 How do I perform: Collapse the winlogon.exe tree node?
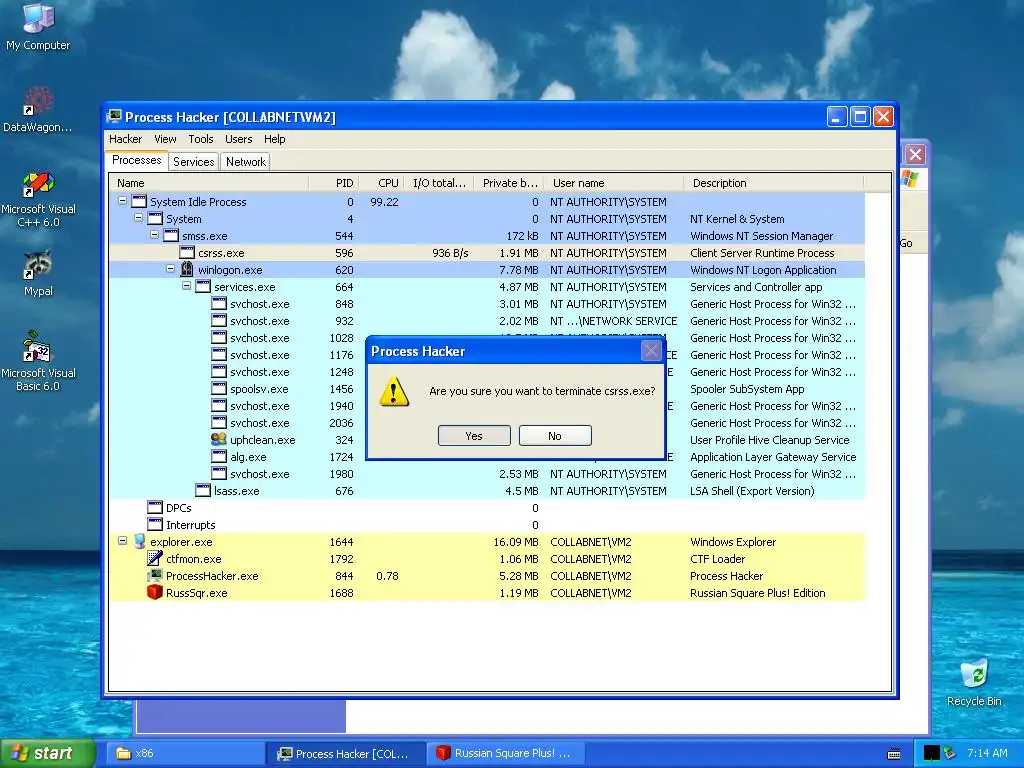(170, 269)
